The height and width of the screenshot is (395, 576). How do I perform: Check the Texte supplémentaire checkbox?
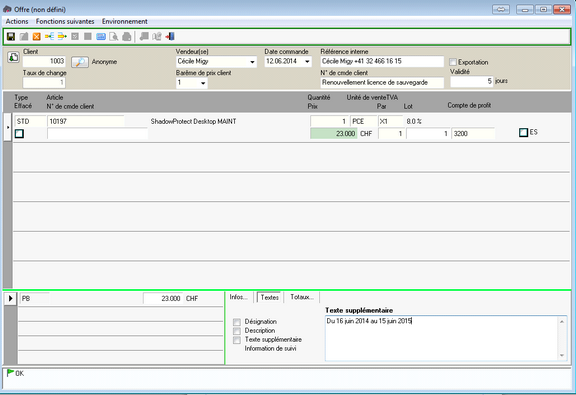[x=237, y=340]
